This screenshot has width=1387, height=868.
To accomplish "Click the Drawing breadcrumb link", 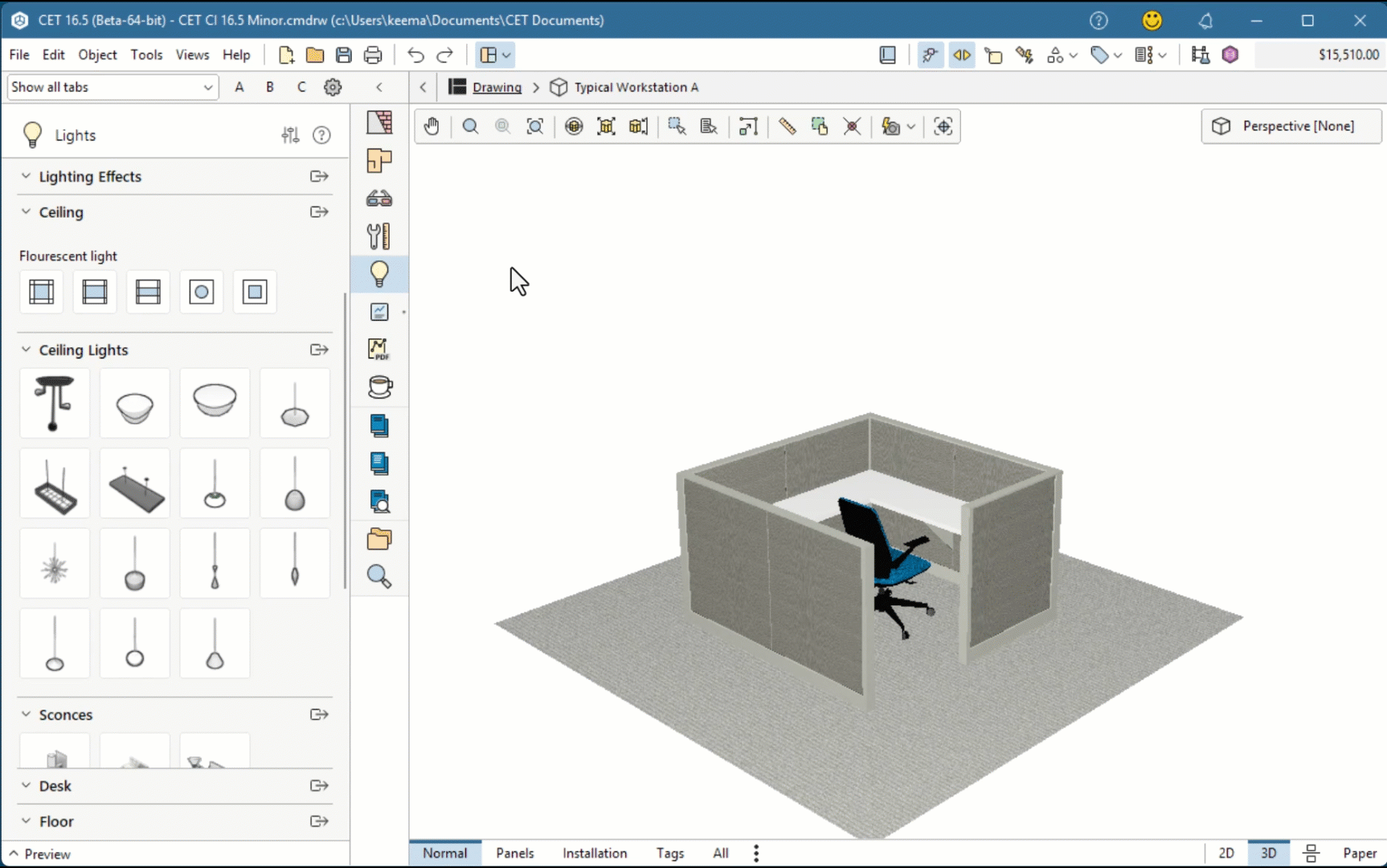I will point(497,87).
